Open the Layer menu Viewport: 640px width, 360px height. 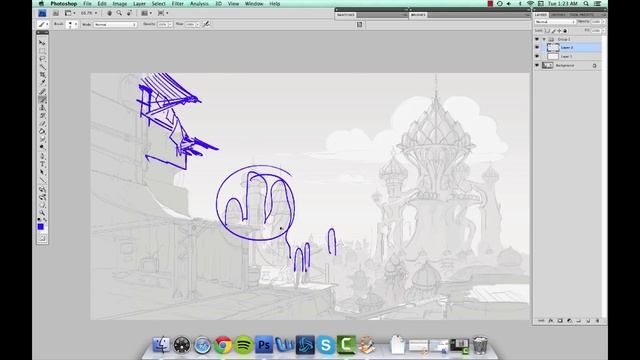[139, 4]
